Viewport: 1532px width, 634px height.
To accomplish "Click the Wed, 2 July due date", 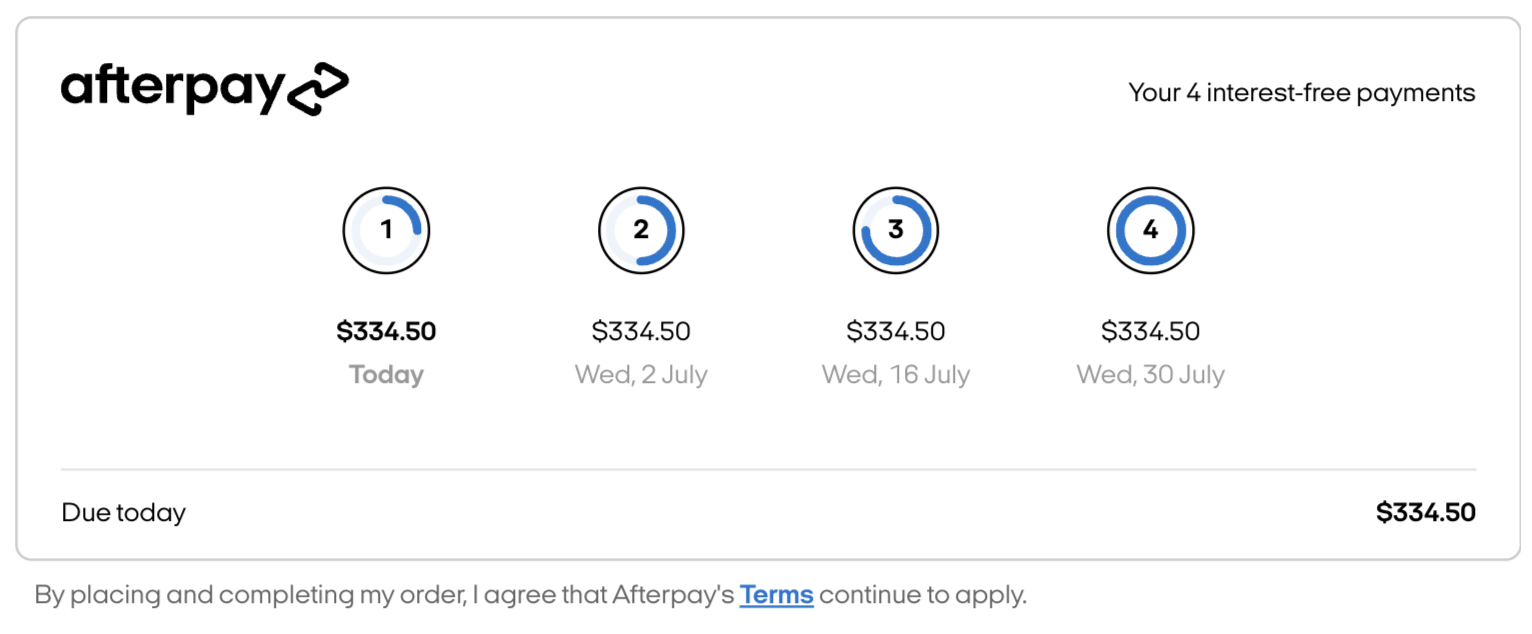I will [x=641, y=374].
